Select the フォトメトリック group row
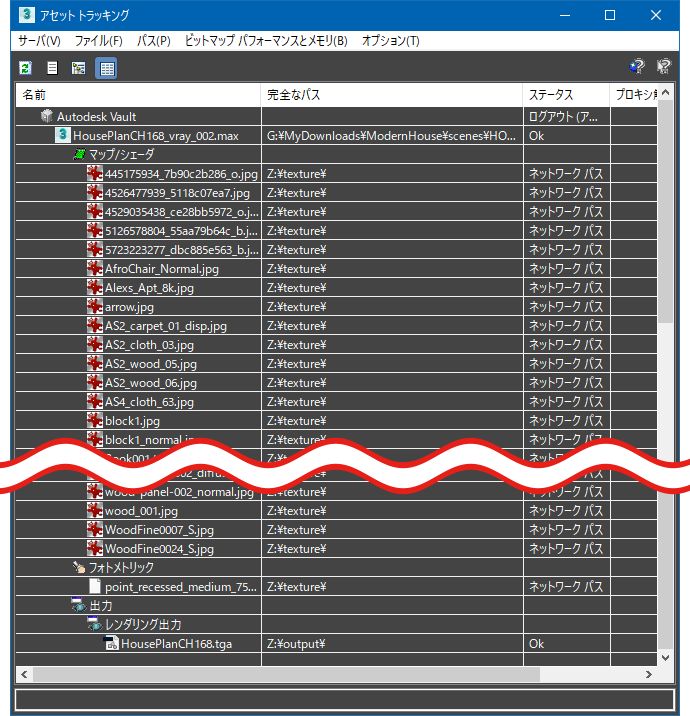 tap(337, 568)
